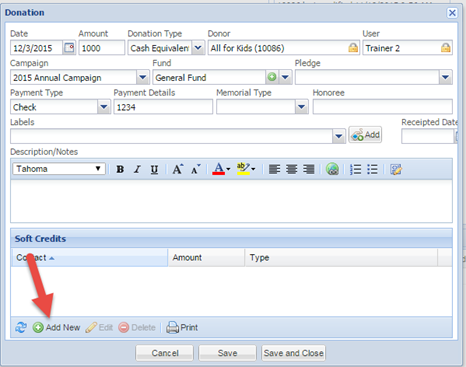Click the Cancel button

point(165,353)
